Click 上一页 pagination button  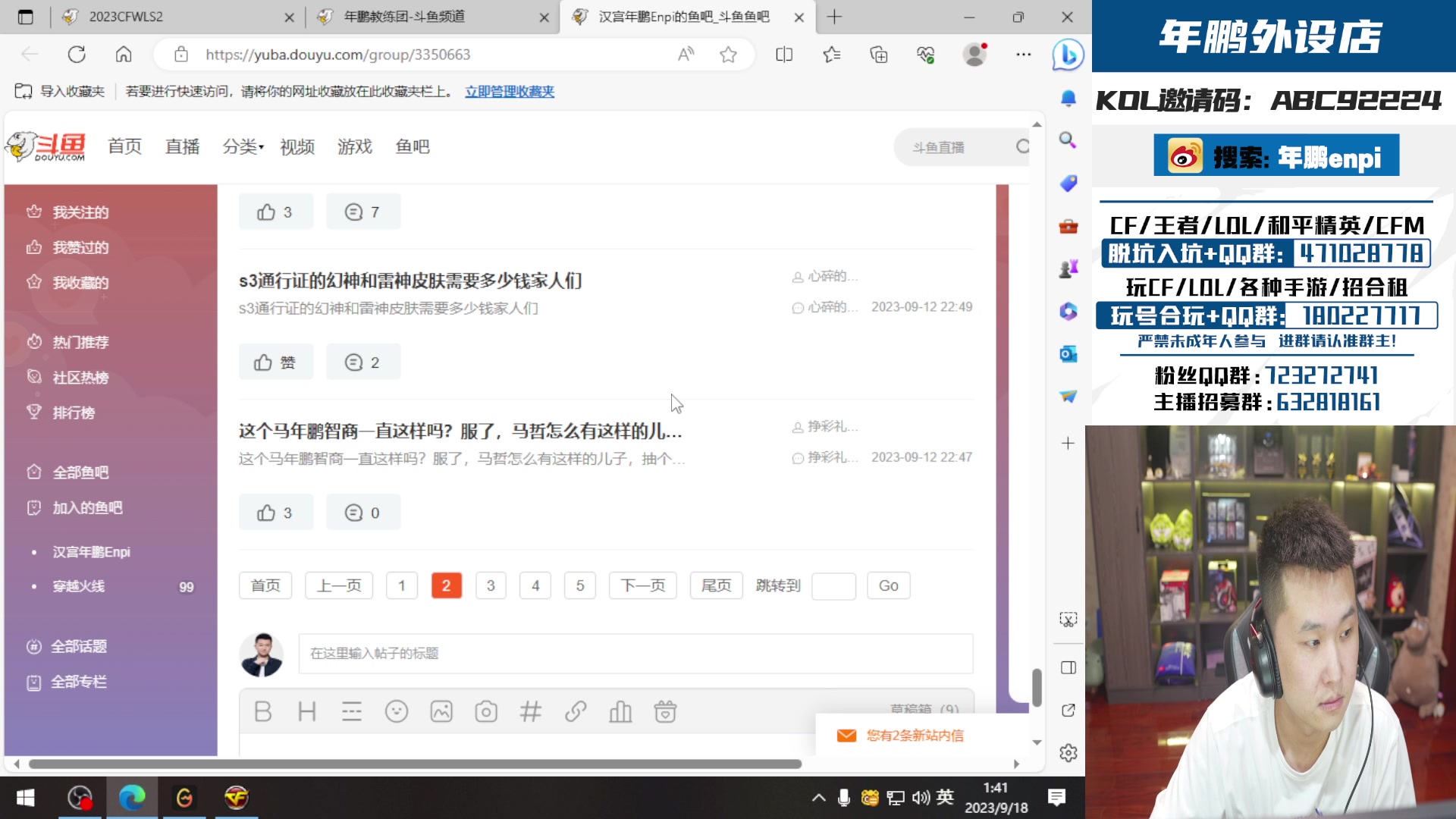tap(339, 585)
